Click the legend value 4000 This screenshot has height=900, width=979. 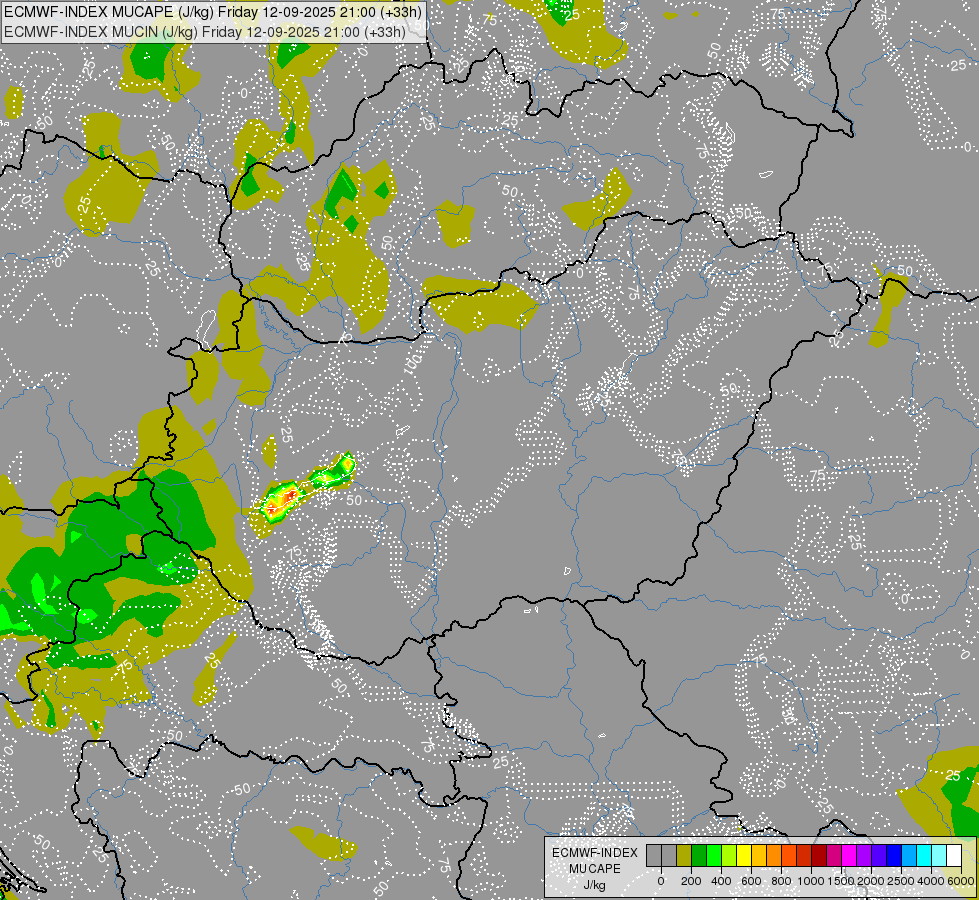tap(931, 881)
